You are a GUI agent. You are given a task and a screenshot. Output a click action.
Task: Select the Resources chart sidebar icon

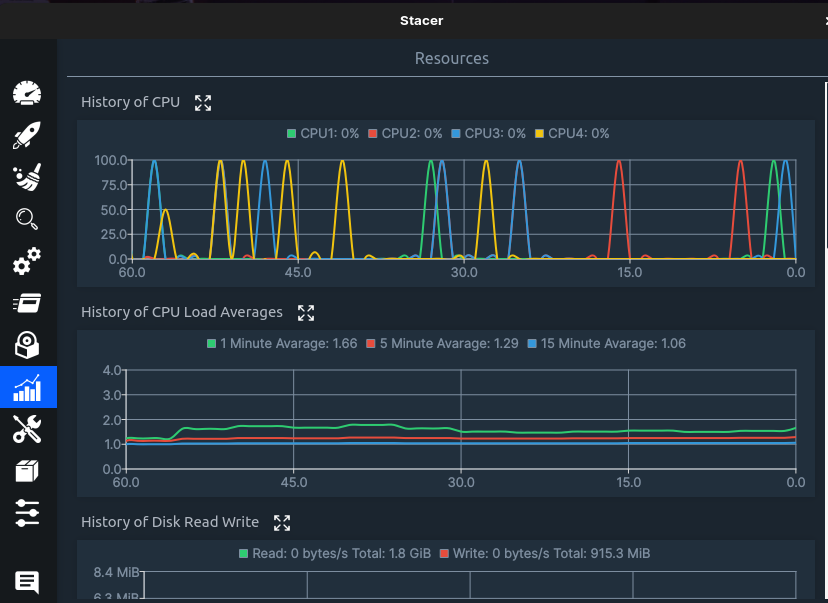pos(27,387)
